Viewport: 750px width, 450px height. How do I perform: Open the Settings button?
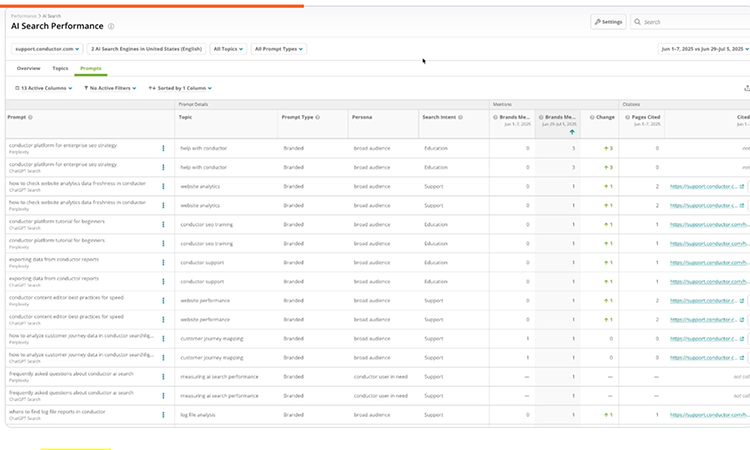click(x=608, y=22)
